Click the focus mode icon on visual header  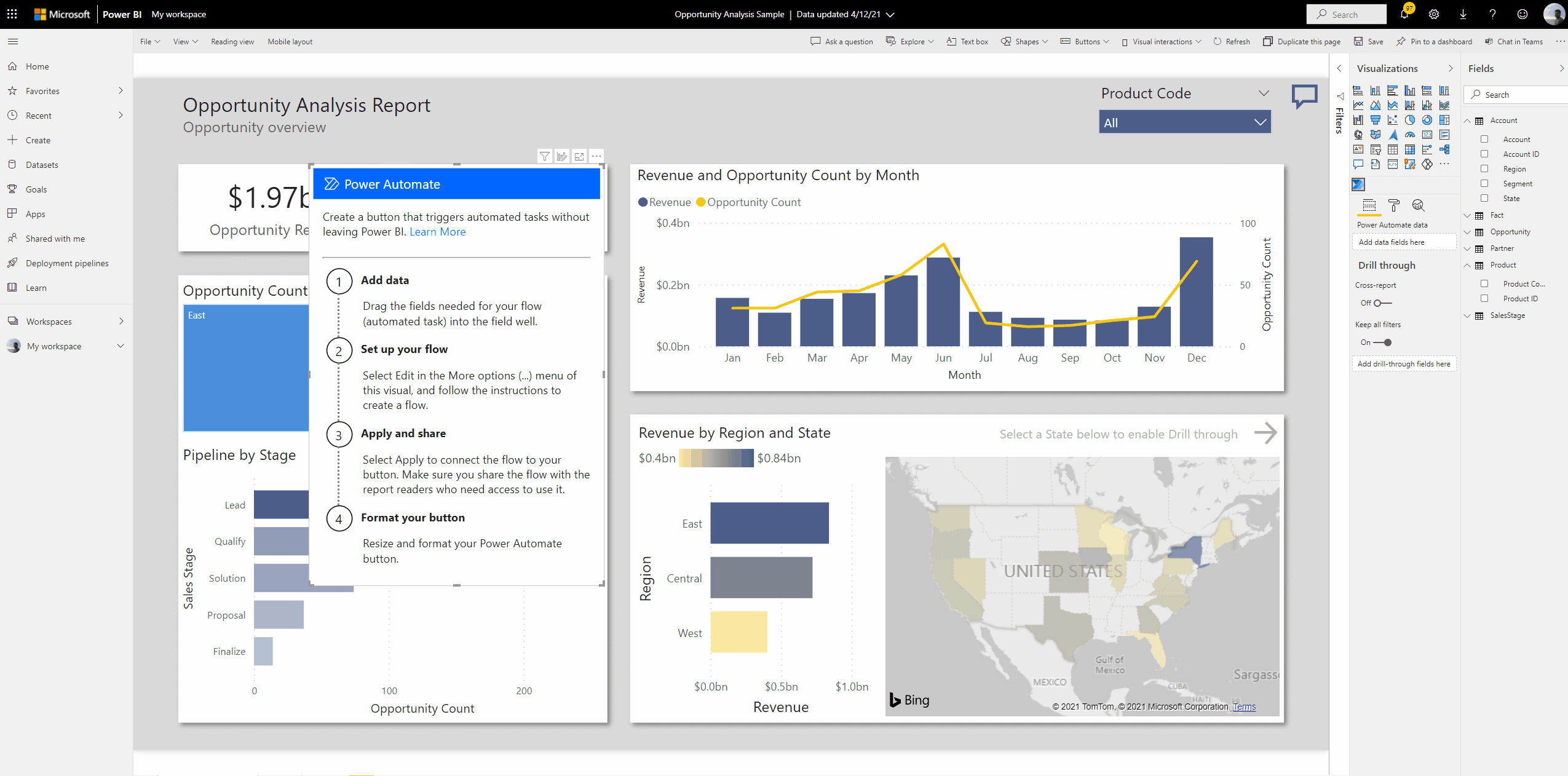tap(579, 156)
